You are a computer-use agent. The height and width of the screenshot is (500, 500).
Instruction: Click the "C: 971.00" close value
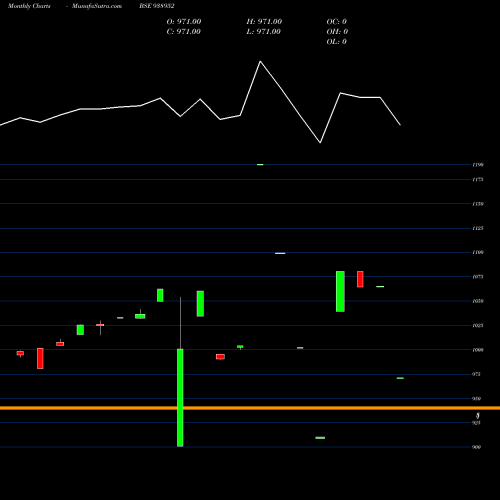183,32
